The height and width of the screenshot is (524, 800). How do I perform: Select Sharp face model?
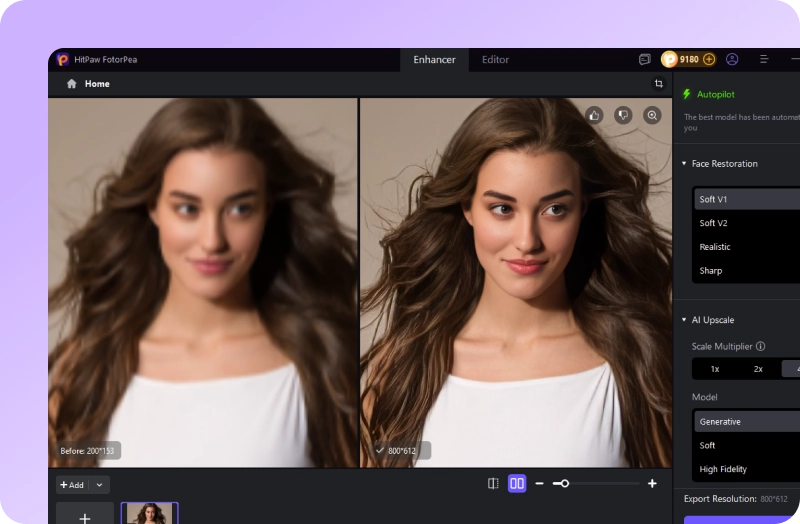click(x=747, y=270)
